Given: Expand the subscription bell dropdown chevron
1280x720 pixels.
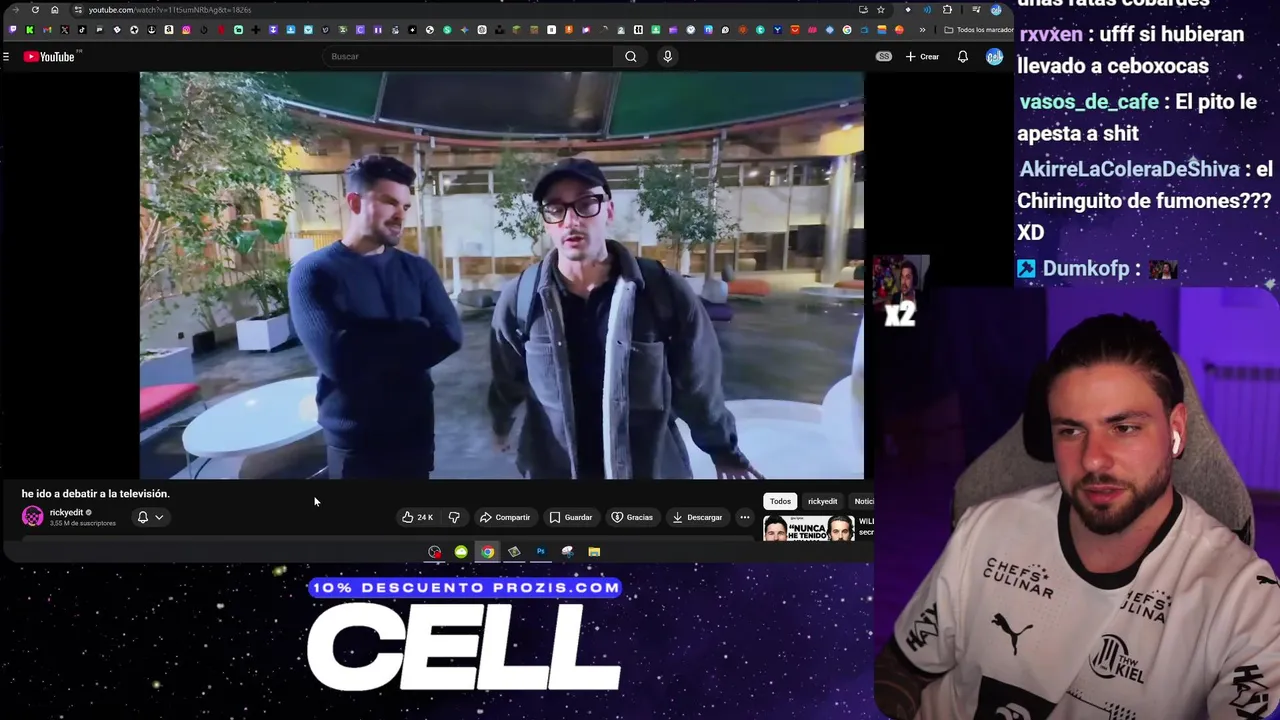Looking at the screenshot, I should click(159, 517).
